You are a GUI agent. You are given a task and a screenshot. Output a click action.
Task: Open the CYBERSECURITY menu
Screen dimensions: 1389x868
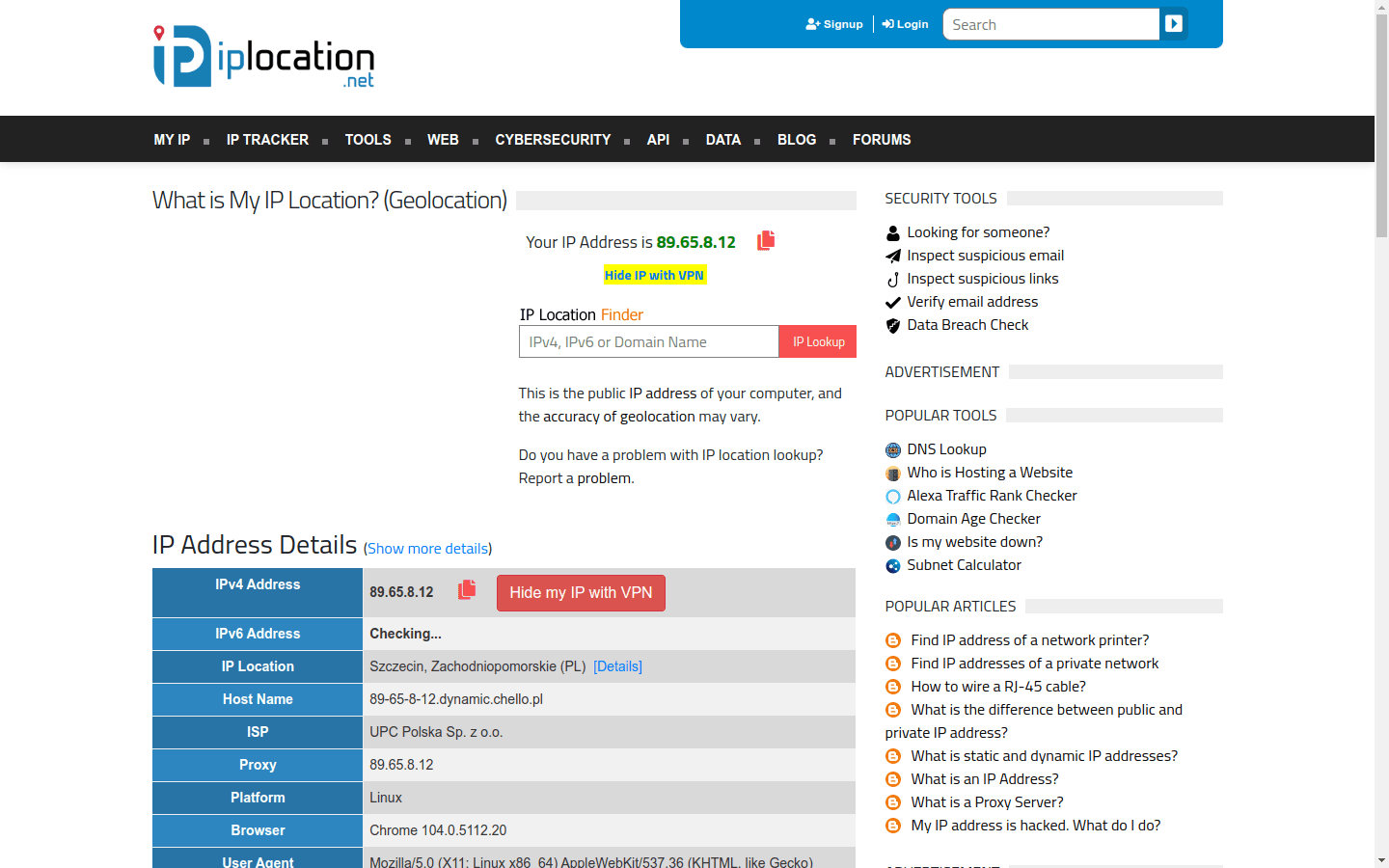(x=553, y=139)
